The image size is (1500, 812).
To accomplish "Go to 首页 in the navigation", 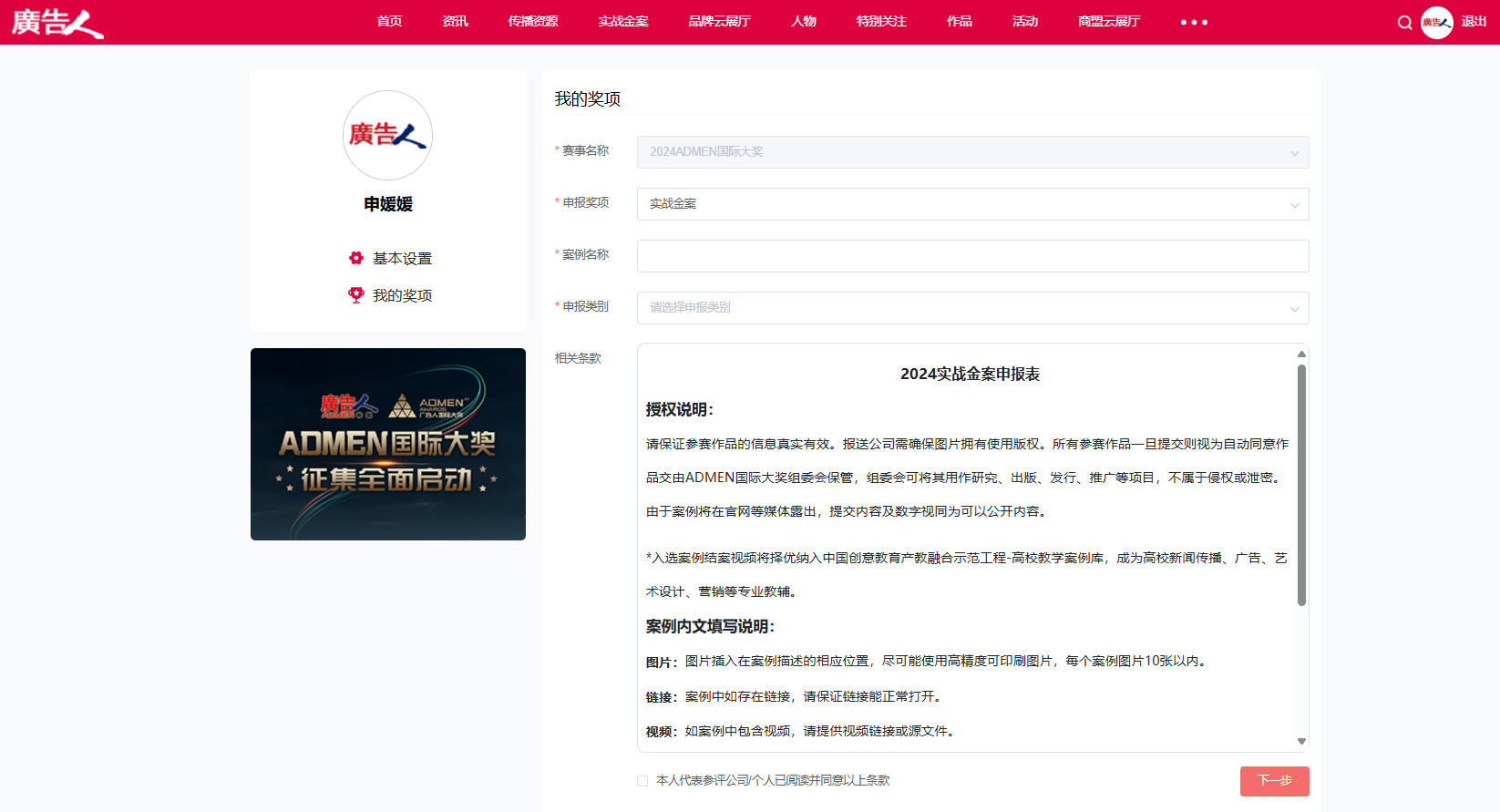I will 390,22.
